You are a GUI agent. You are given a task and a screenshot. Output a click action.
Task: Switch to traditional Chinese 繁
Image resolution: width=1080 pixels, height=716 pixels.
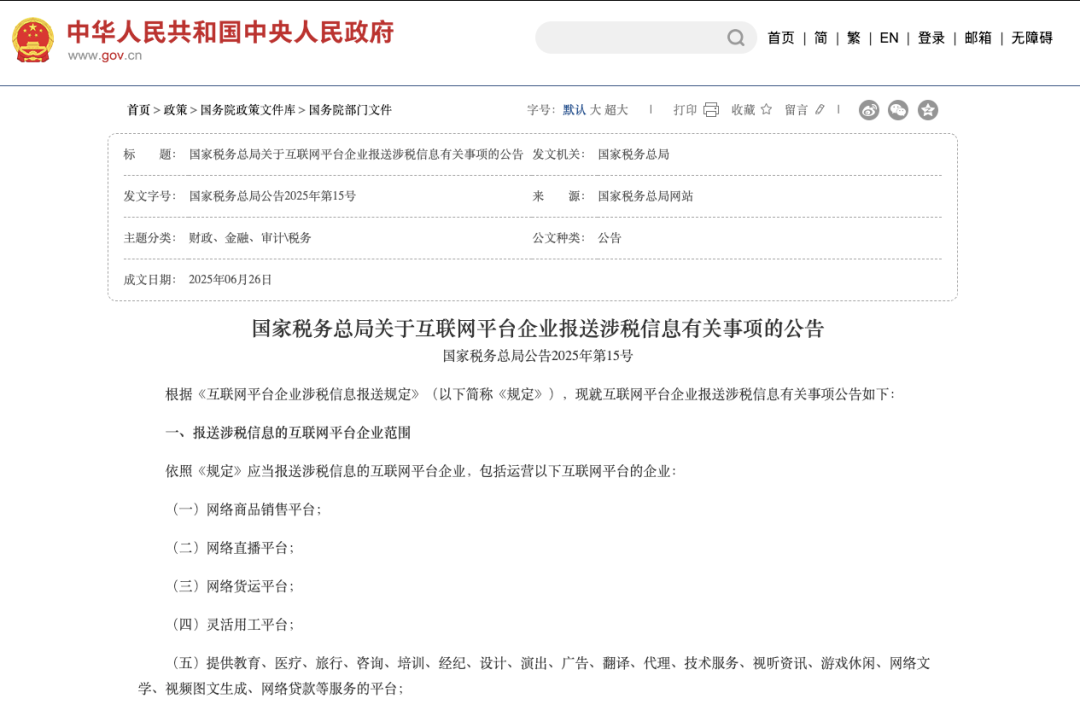pos(853,37)
